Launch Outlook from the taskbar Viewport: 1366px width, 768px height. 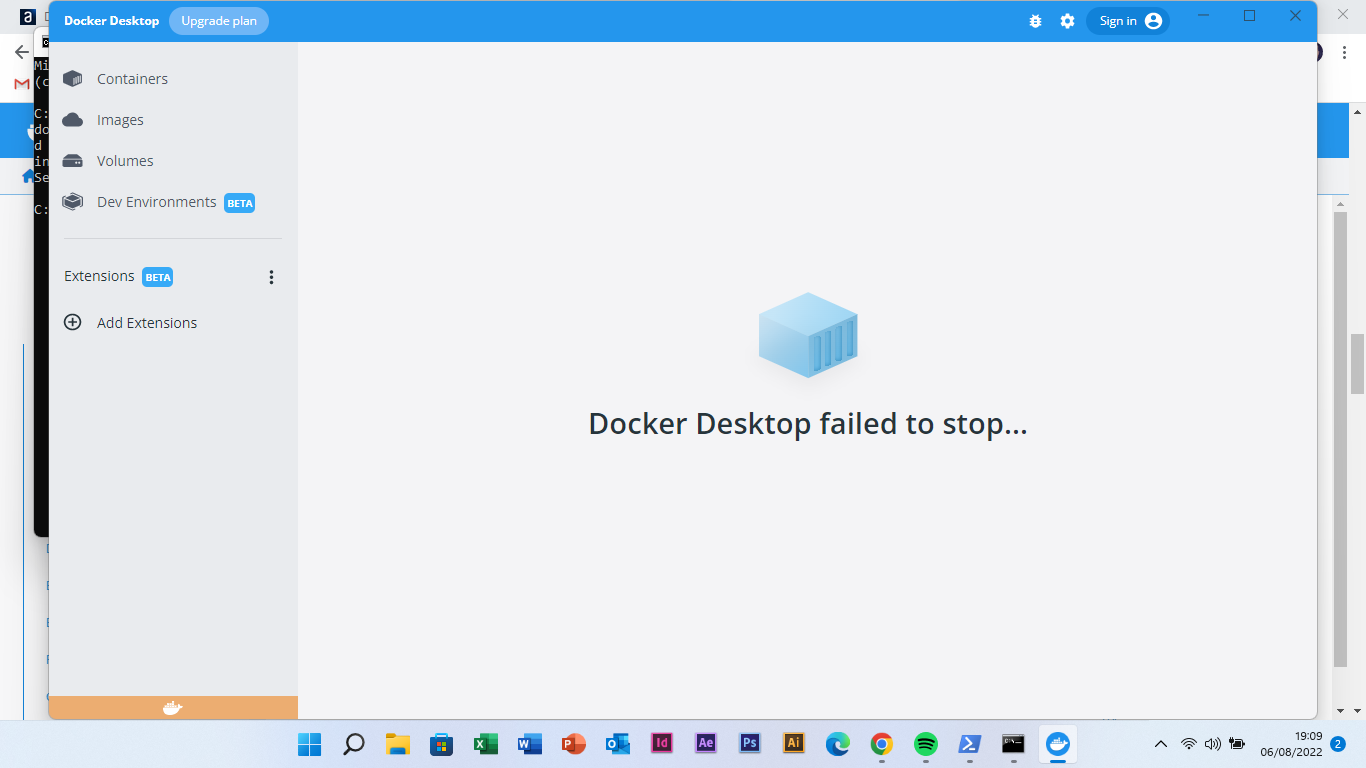click(x=617, y=744)
